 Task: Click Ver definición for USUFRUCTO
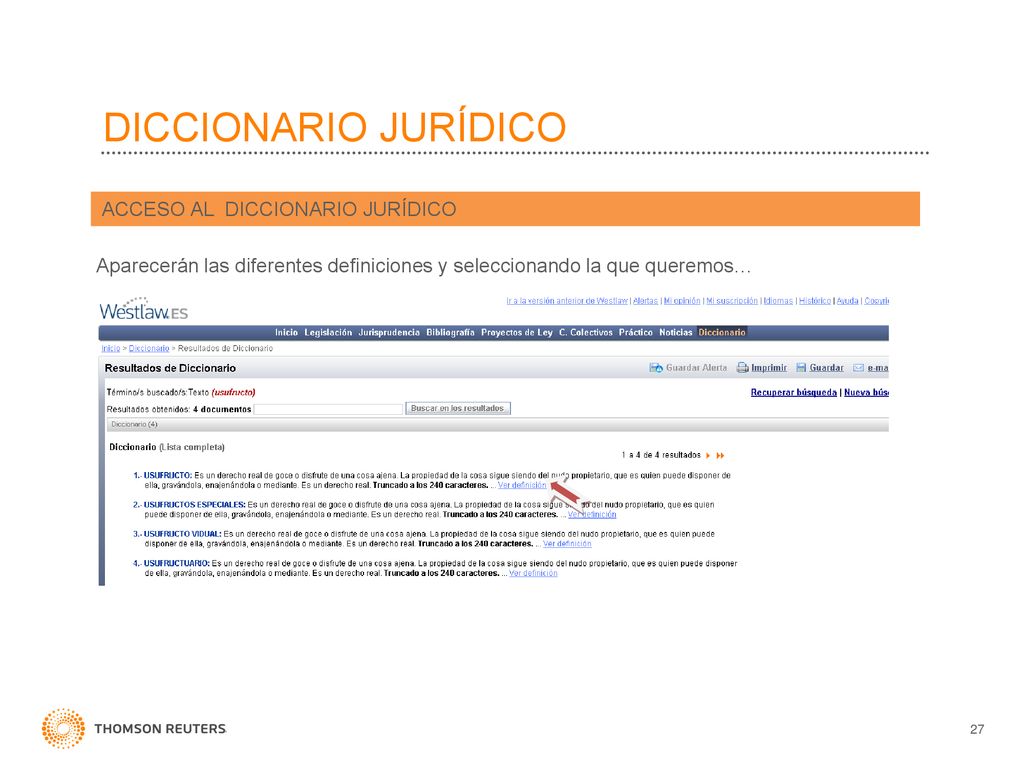pyautogui.click(x=522, y=485)
